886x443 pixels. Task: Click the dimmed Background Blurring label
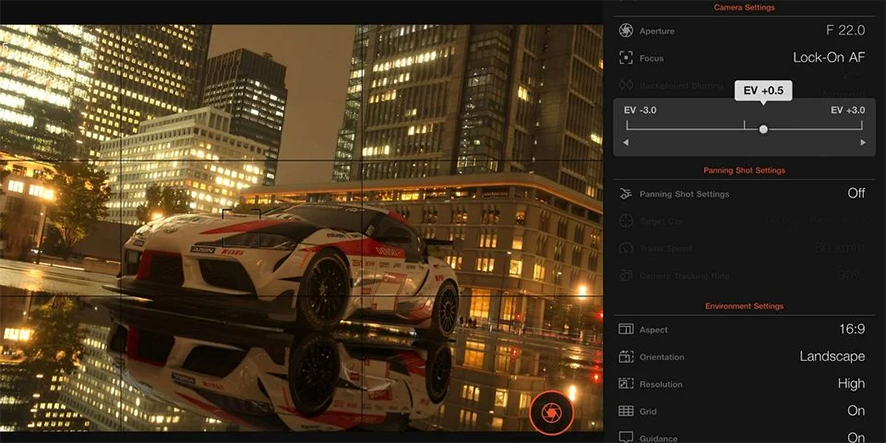[681, 86]
